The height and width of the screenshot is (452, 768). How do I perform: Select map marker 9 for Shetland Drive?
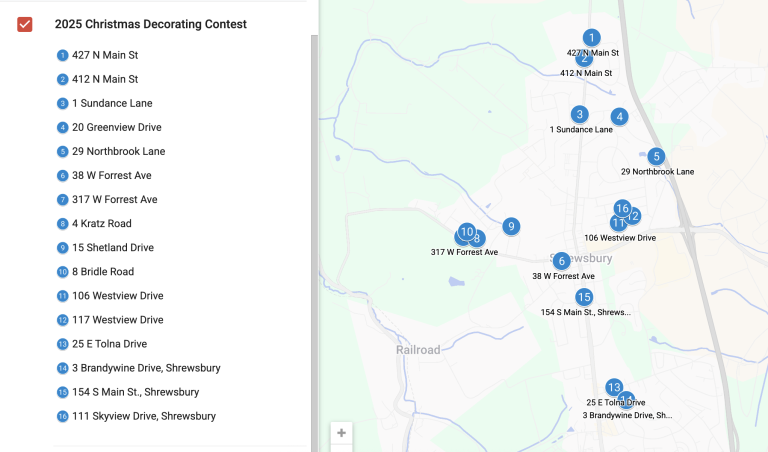(x=511, y=226)
